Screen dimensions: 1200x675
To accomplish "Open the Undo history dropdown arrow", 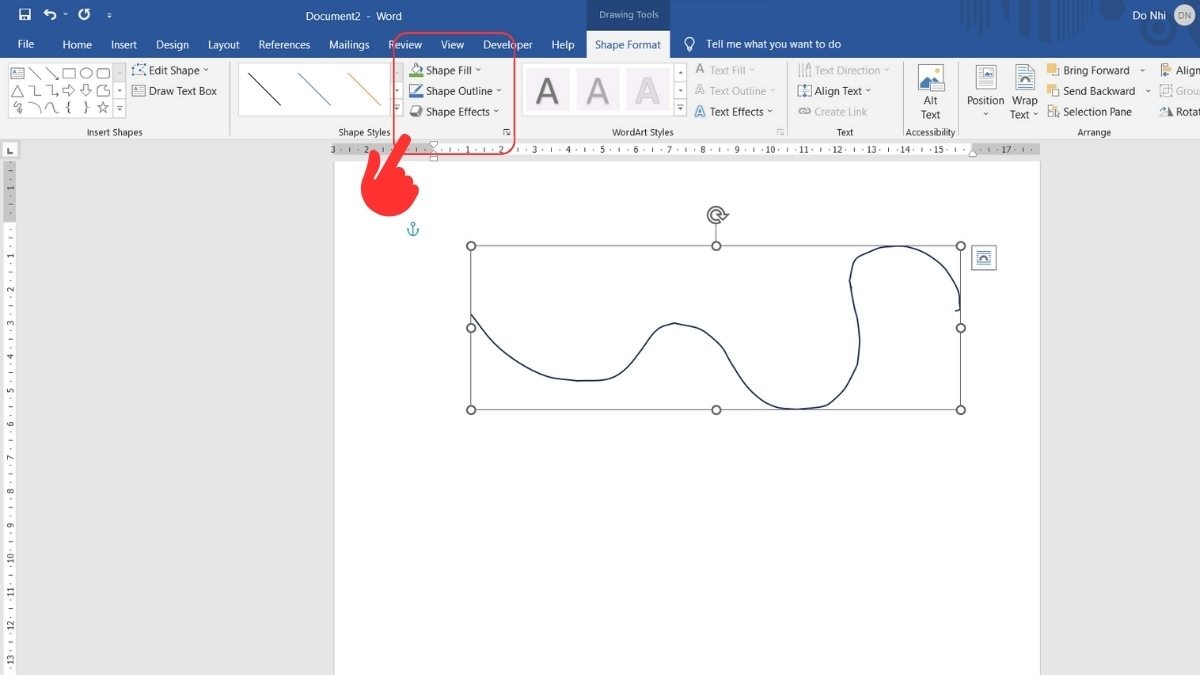I will pyautogui.click(x=66, y=15).
